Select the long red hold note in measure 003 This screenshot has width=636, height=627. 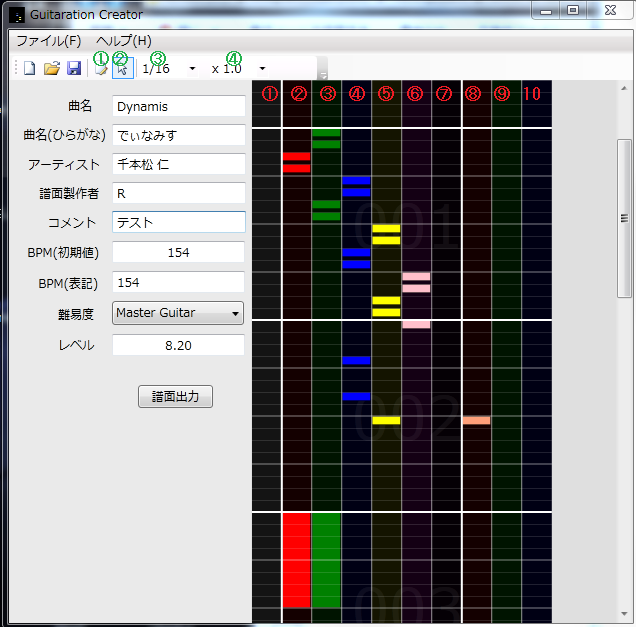pos(297,560)
